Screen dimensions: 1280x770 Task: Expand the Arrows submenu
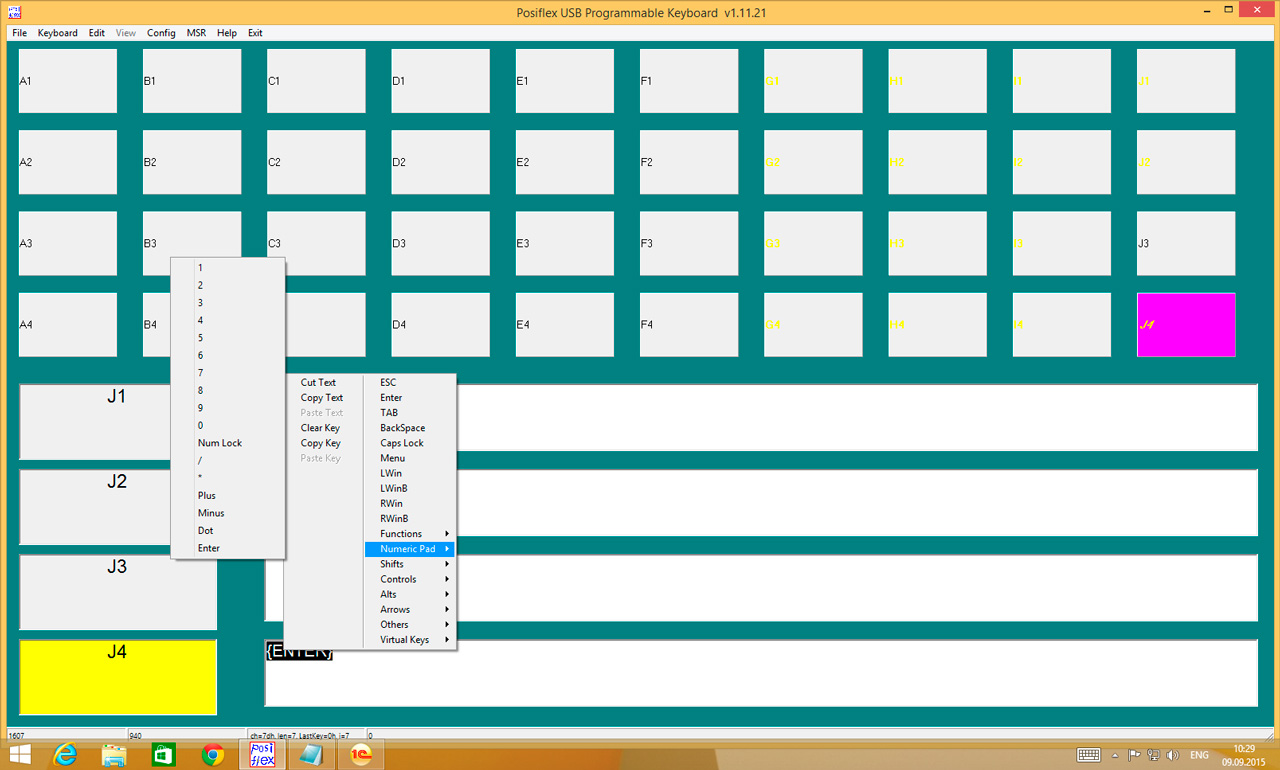tap(411, 609)
